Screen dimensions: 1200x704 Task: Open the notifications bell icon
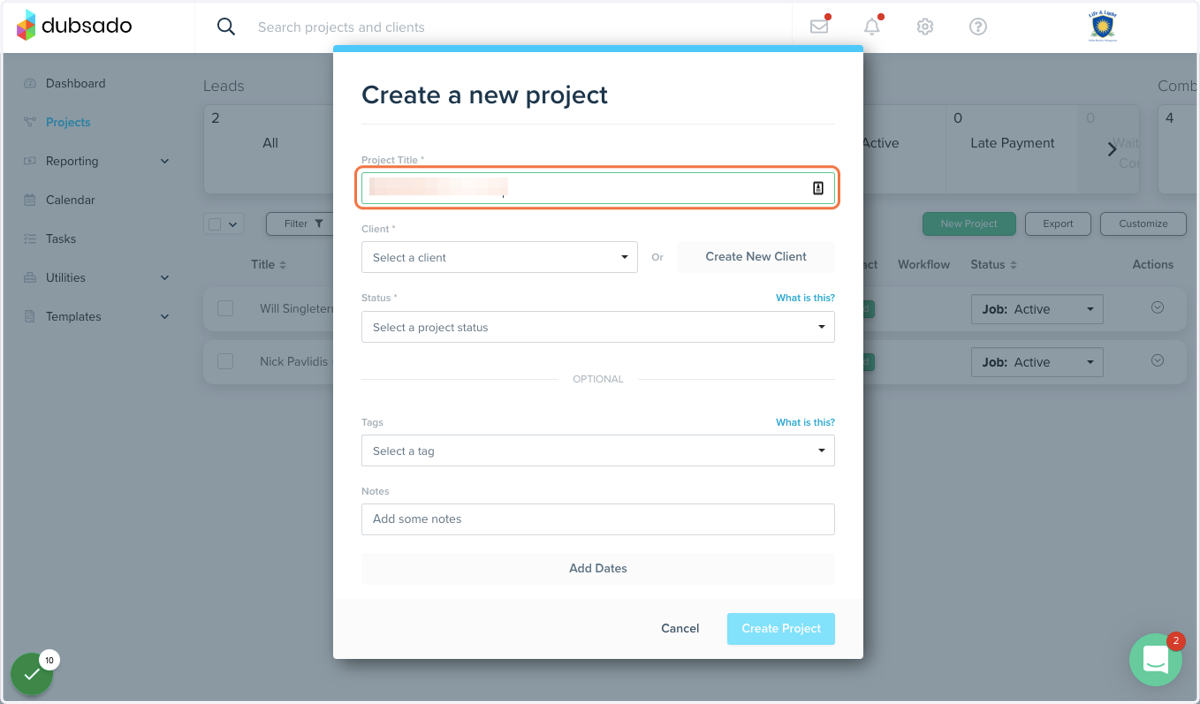coord(872,27)
